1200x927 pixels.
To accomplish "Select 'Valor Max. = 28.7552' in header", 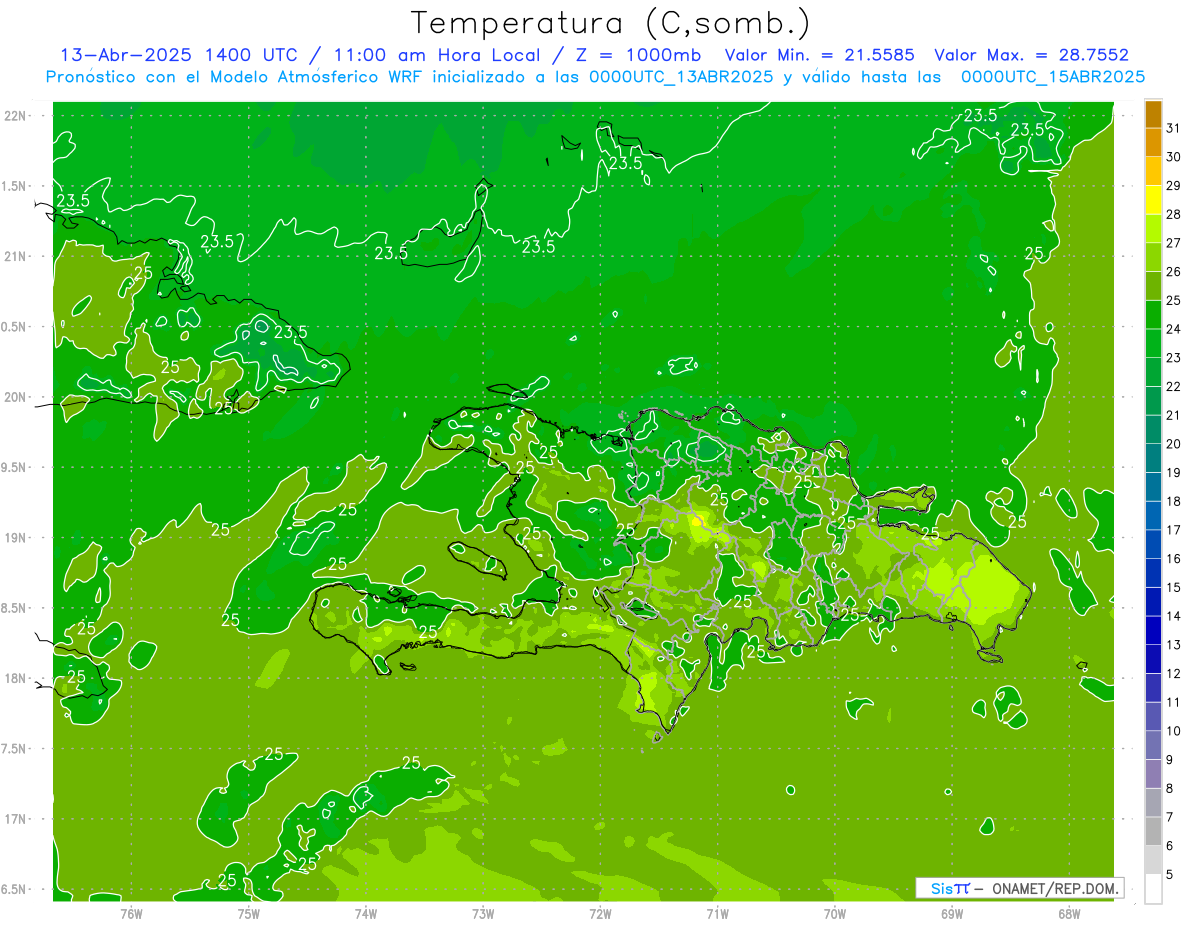I will (1032, 55).
